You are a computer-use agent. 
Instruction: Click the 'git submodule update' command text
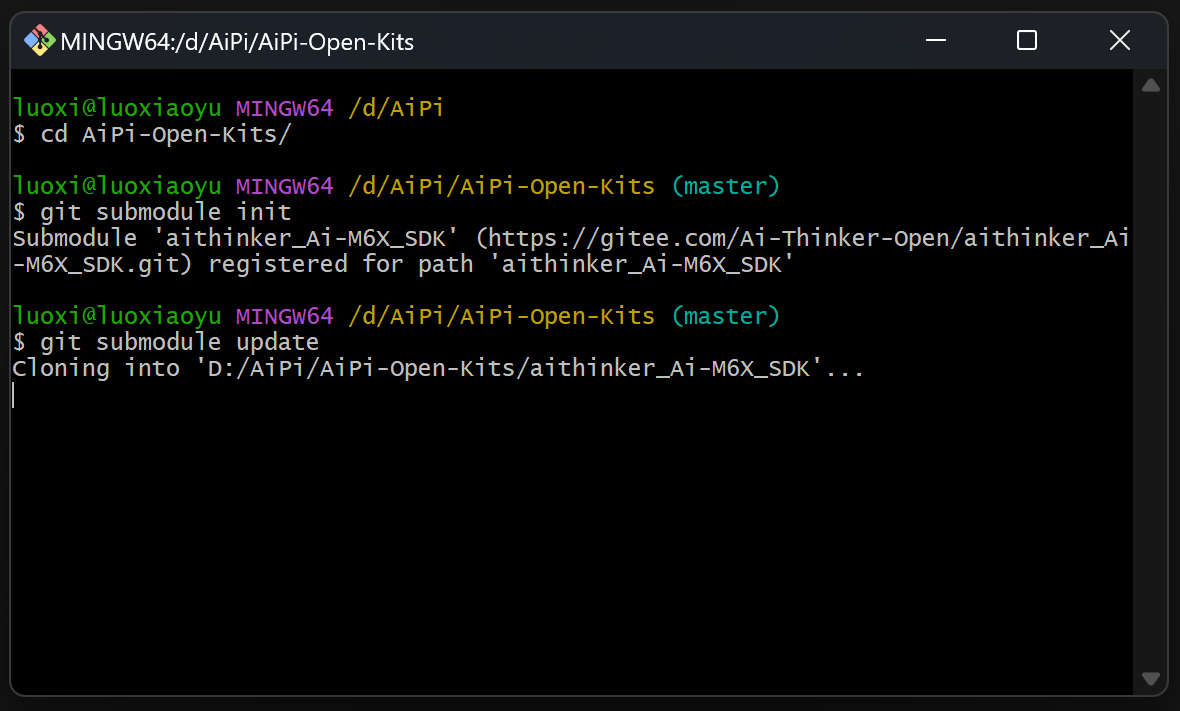[180, 342]
